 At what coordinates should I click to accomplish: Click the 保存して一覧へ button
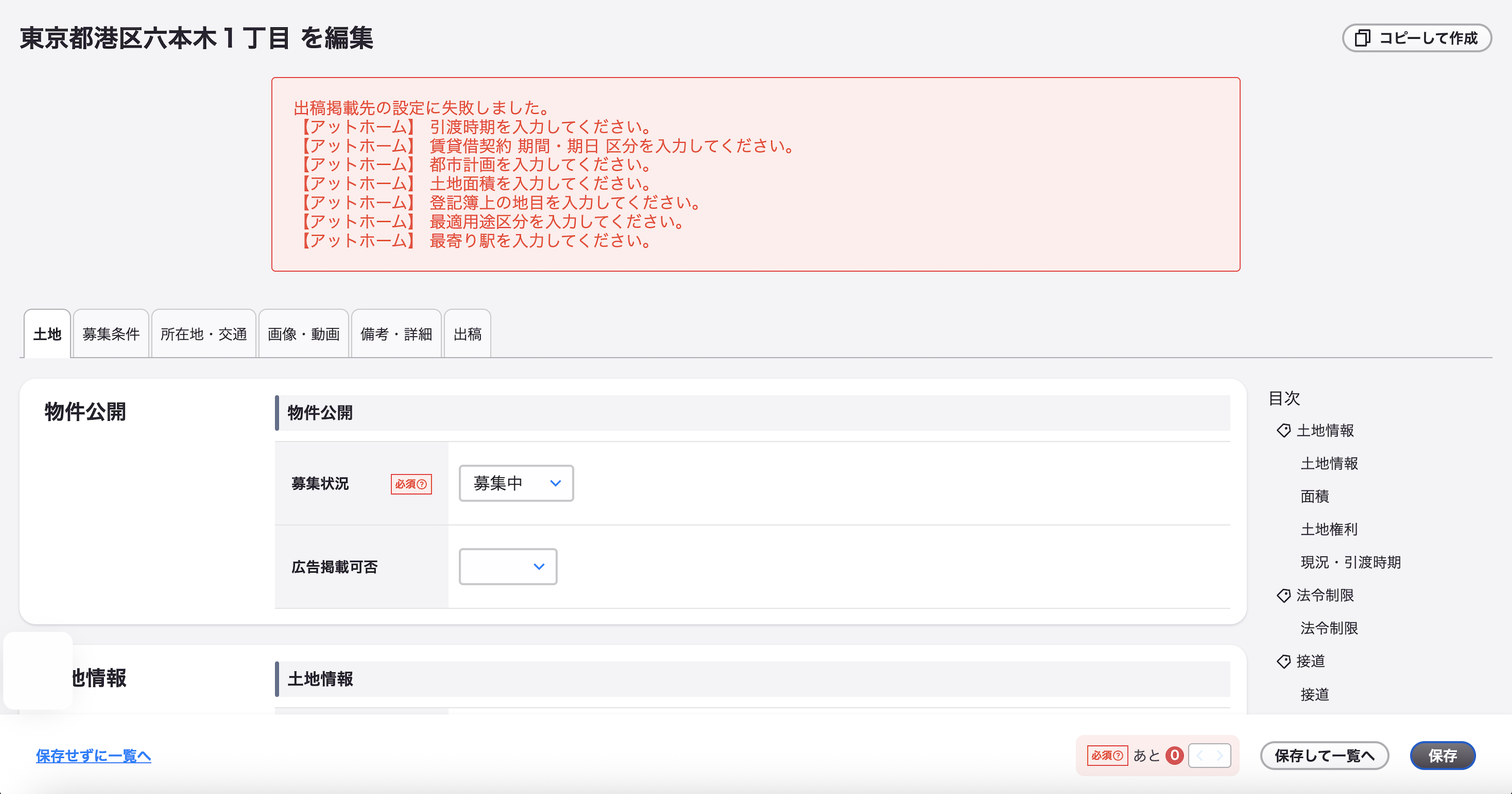click(1324, 755)
